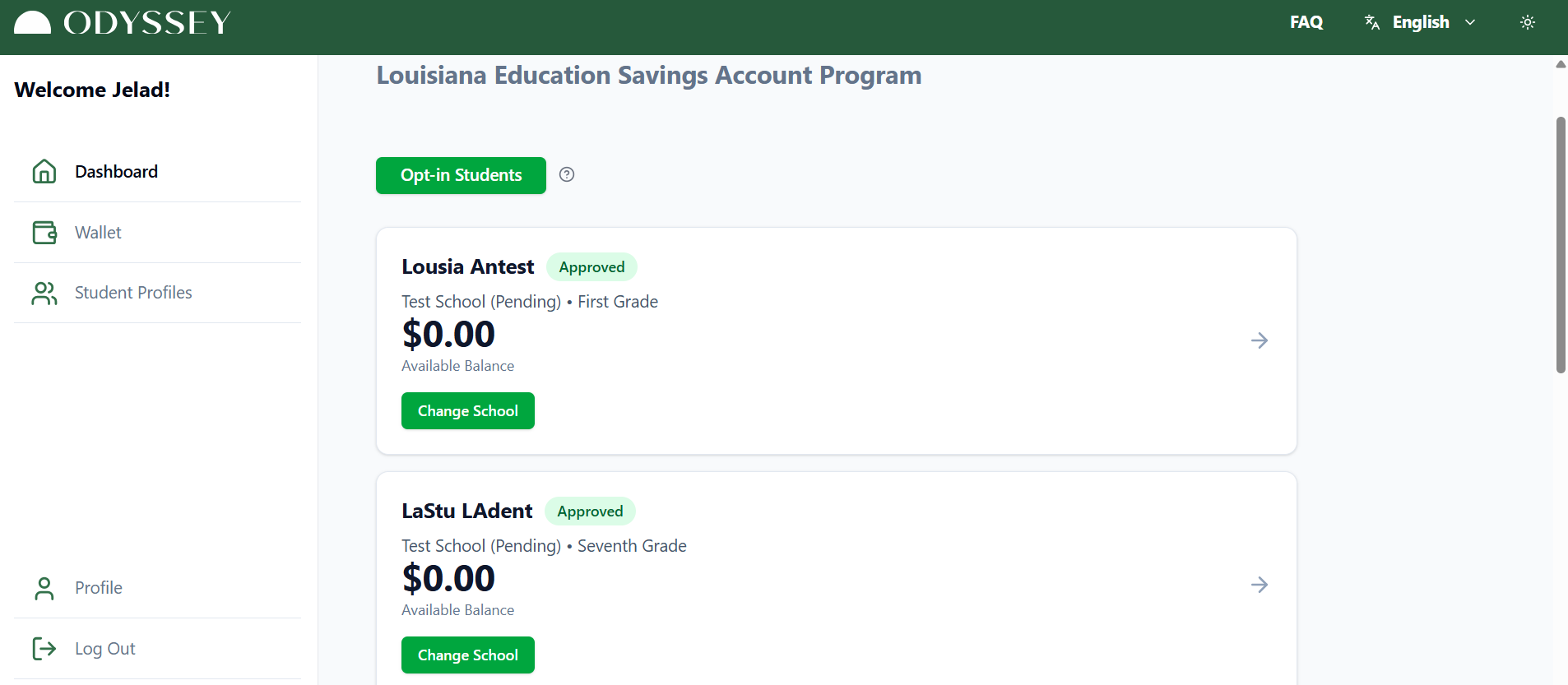Click the Profile person icon

point(44,588)
